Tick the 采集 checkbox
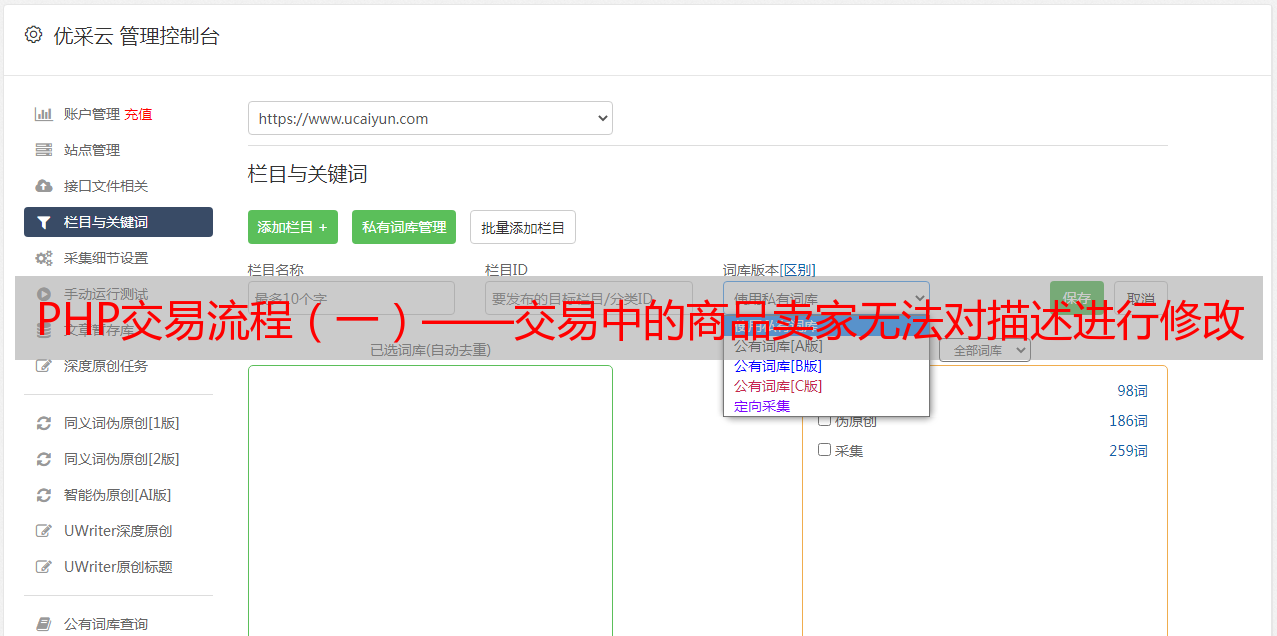Image resolution: width=1277 pixels, height=636 pixels. tap(825, 450)
